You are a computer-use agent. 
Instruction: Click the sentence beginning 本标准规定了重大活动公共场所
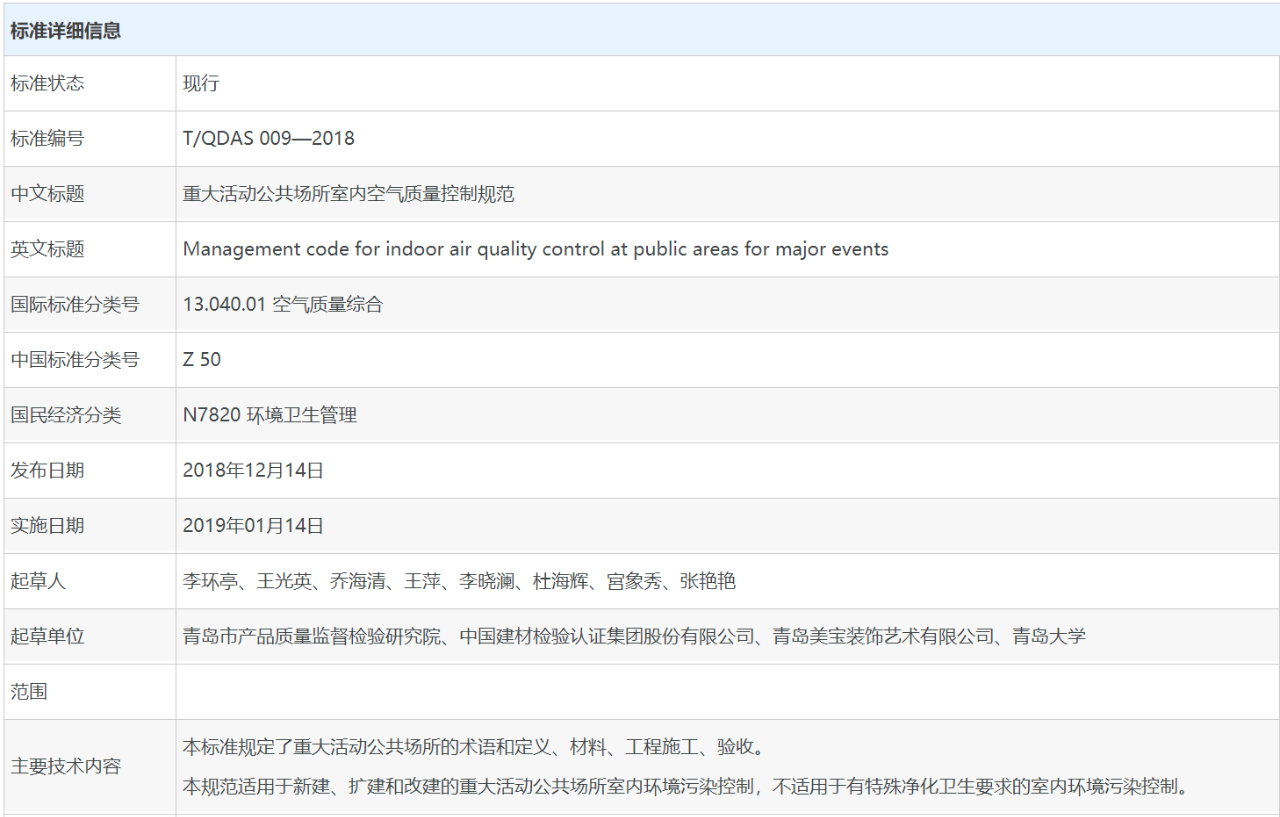coord(474,748)
